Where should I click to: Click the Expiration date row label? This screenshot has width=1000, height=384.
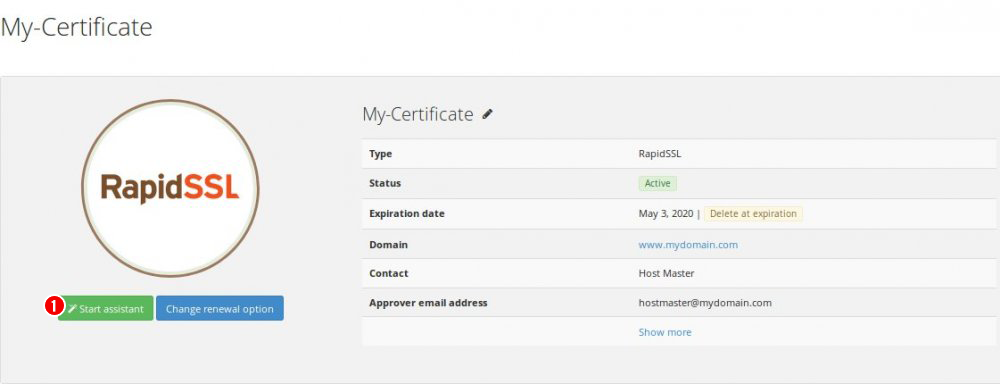407,214
